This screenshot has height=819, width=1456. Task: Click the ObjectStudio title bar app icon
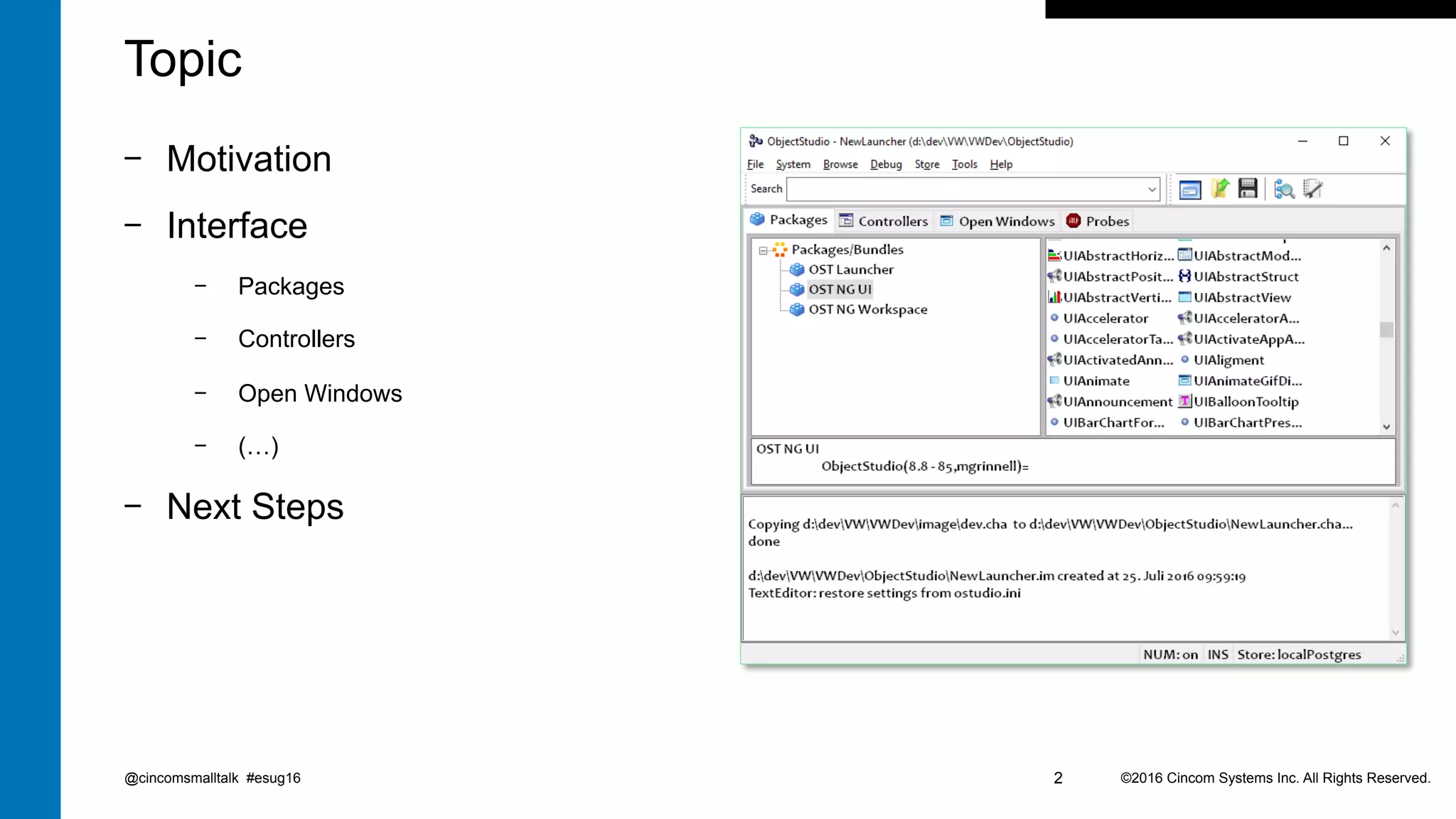tap(755, 141)
